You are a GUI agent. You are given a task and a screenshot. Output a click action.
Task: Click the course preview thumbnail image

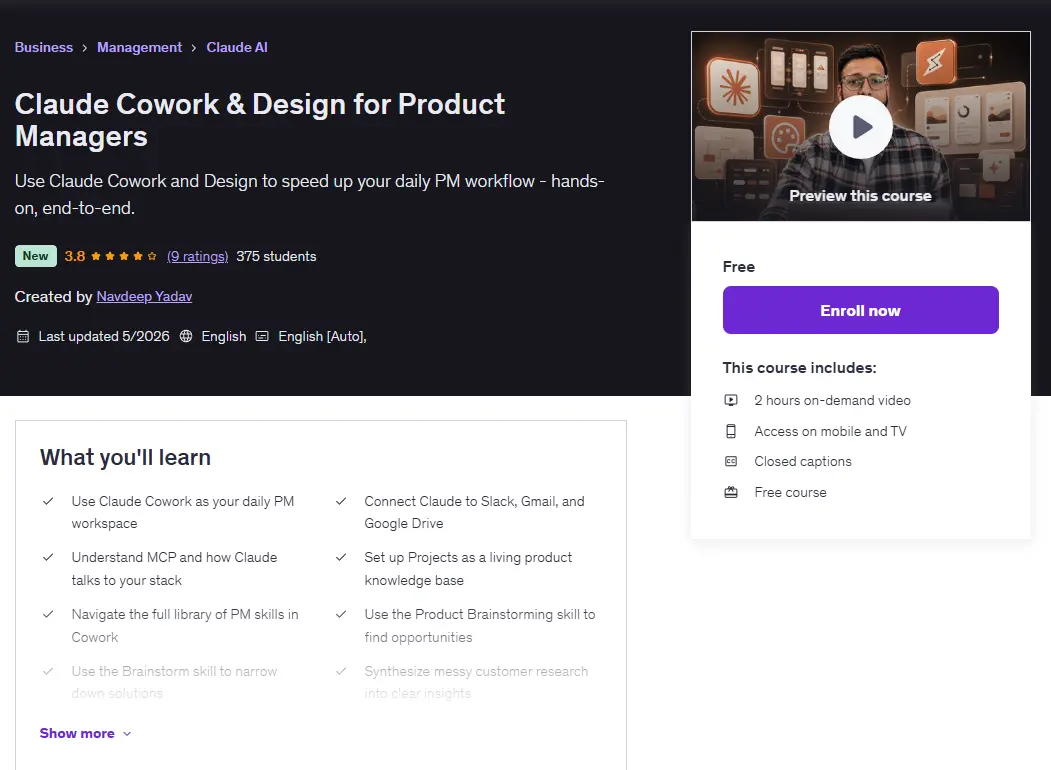point(861,127)
